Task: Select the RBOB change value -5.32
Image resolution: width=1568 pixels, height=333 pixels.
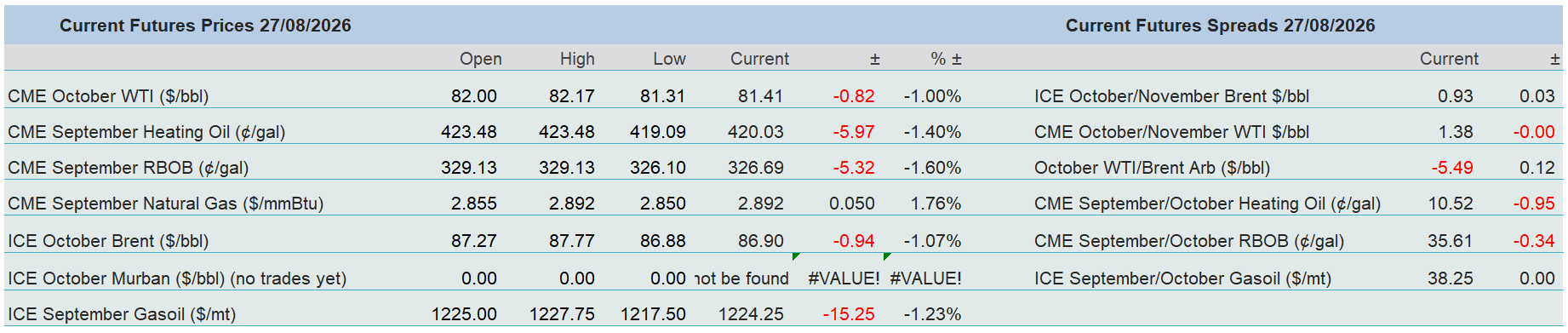Action: point(854,168)
